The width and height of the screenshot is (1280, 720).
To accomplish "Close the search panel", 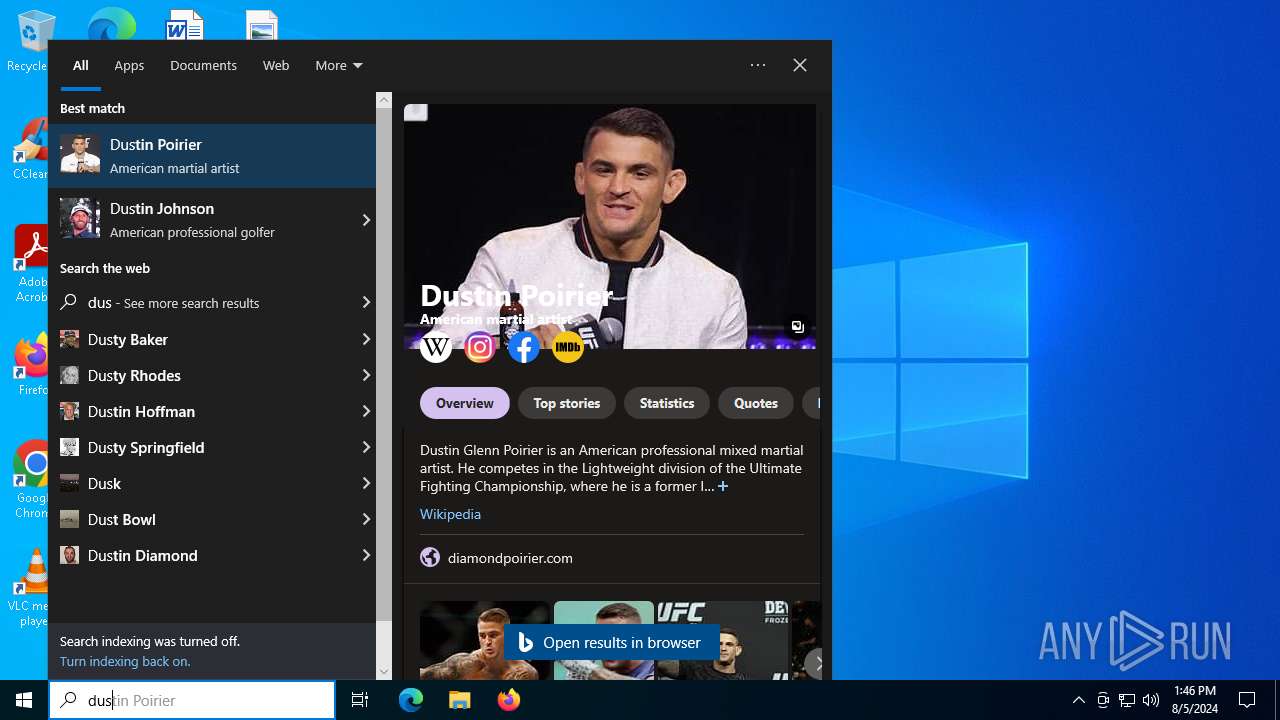I will 800,65.
